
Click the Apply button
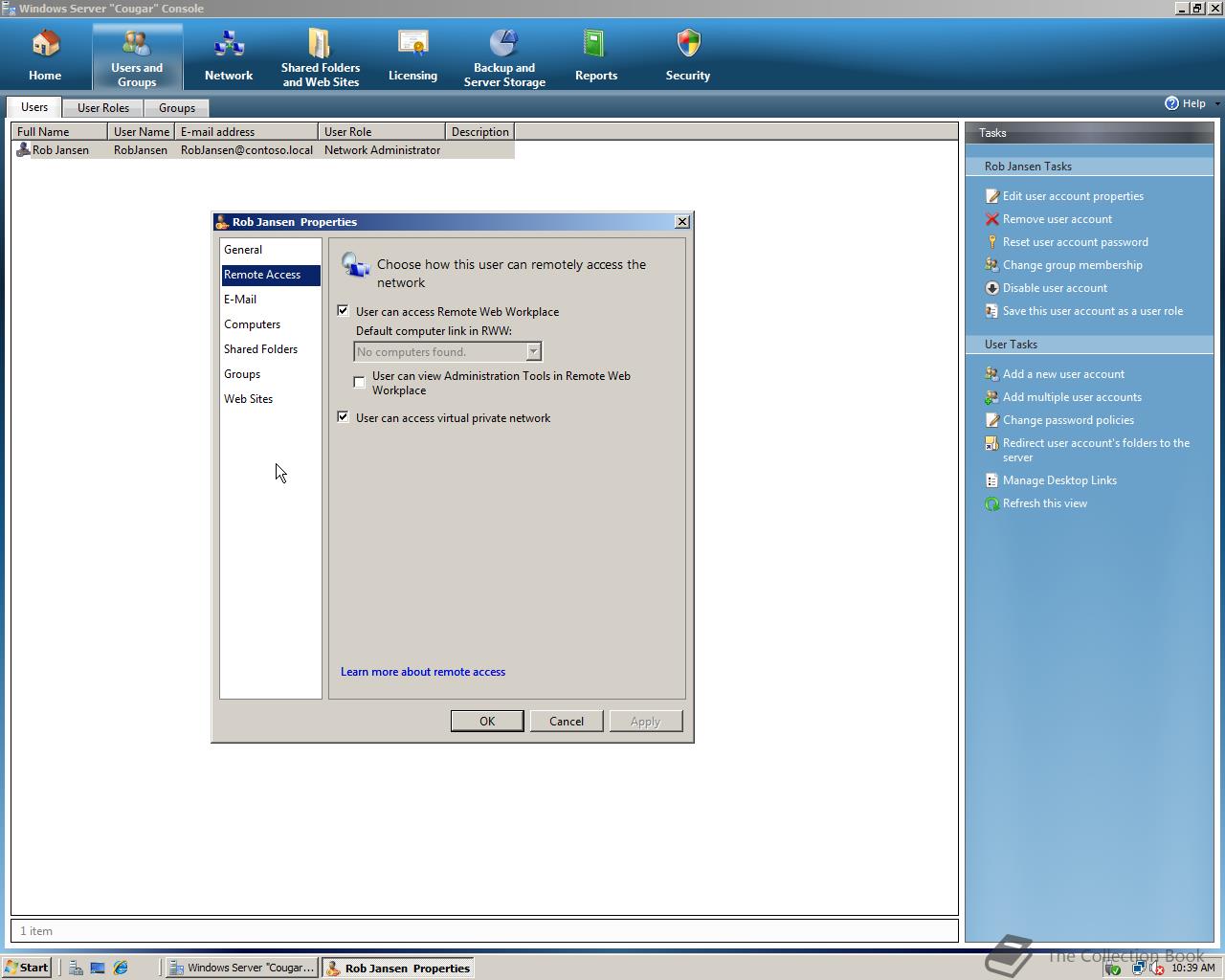tap(646, 721)
